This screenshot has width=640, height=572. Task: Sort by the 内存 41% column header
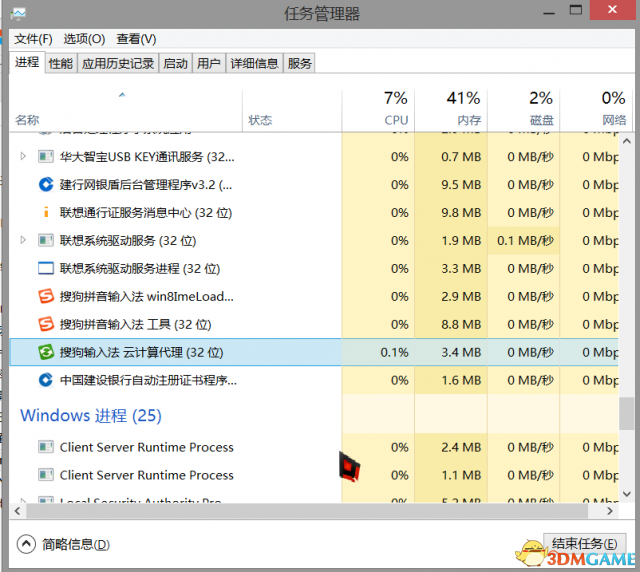pyautogui.click(x=451, y=109)
